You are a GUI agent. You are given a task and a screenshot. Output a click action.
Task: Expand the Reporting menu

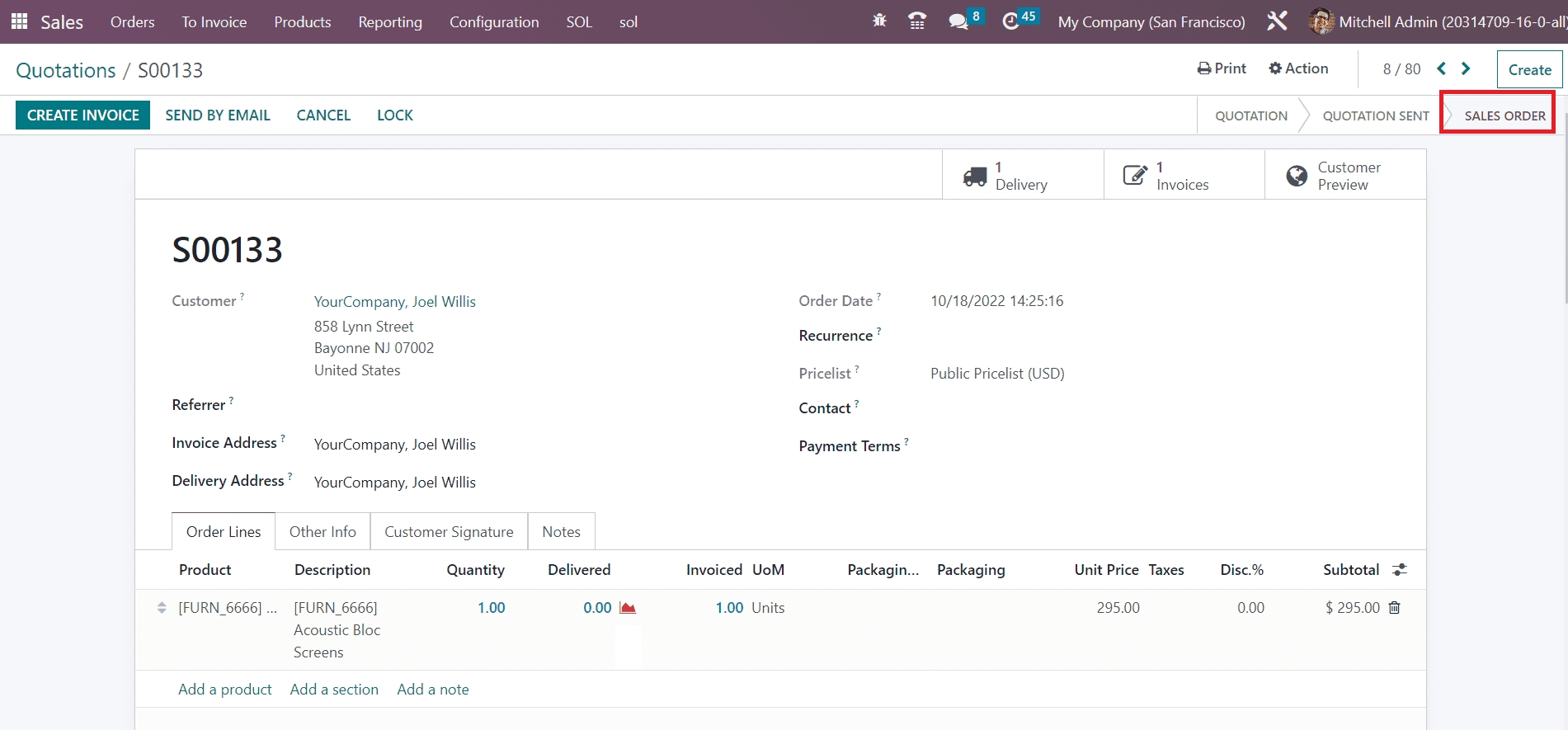pos(389,22)
